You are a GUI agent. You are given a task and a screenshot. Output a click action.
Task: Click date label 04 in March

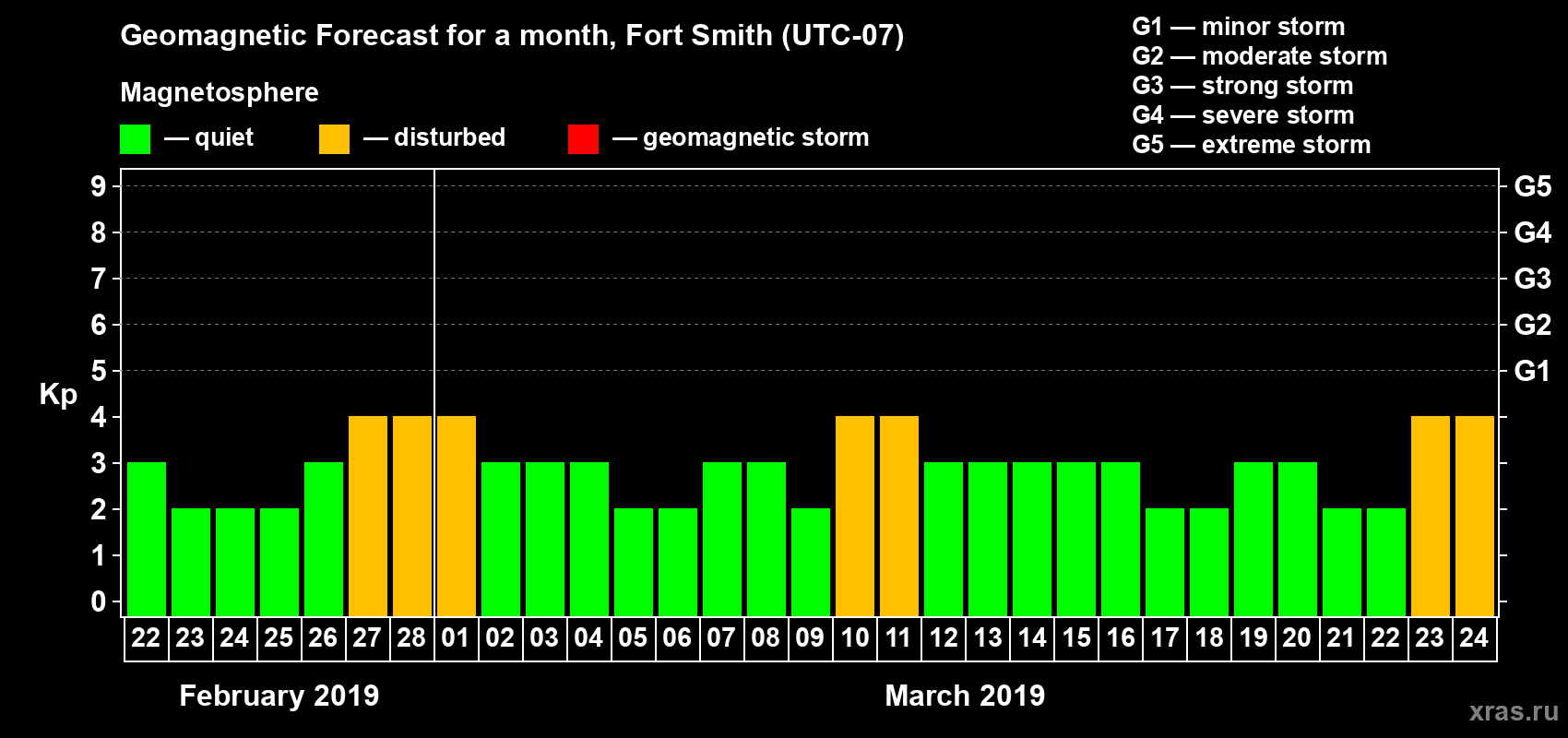click(x=588, y=638)
